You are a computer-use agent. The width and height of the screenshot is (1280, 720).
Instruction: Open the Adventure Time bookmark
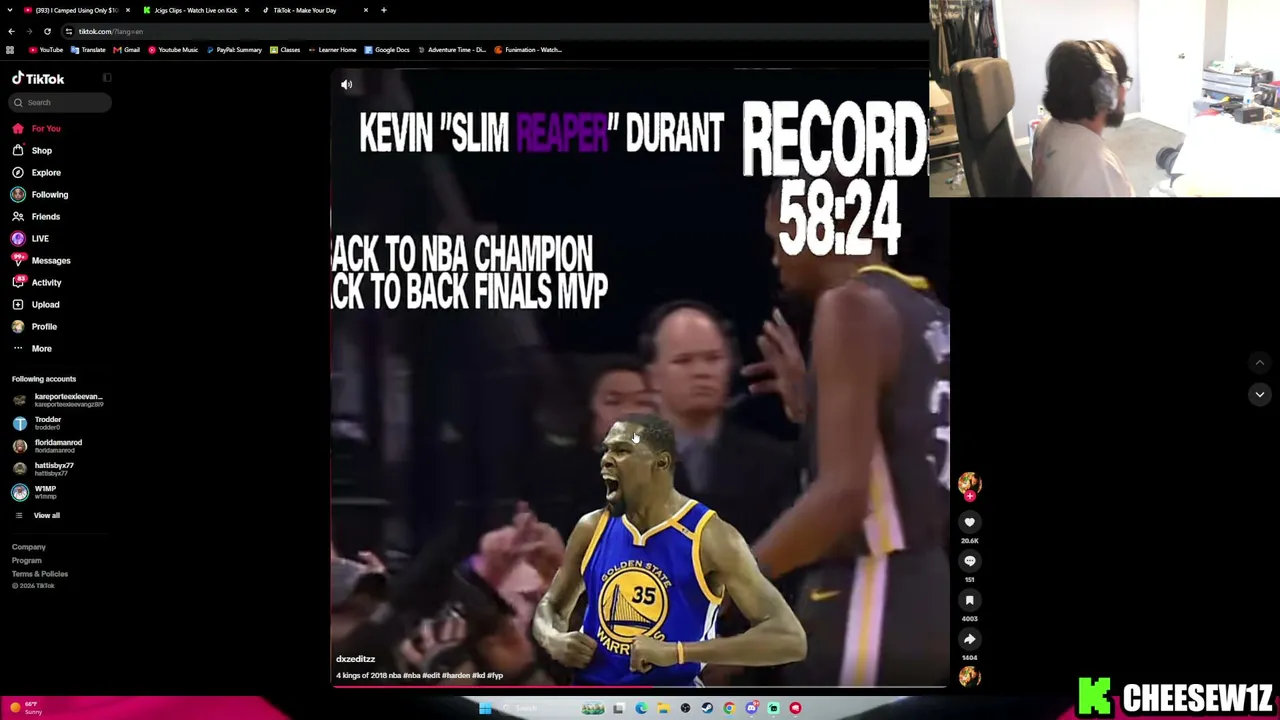click(x=452, y=50)
